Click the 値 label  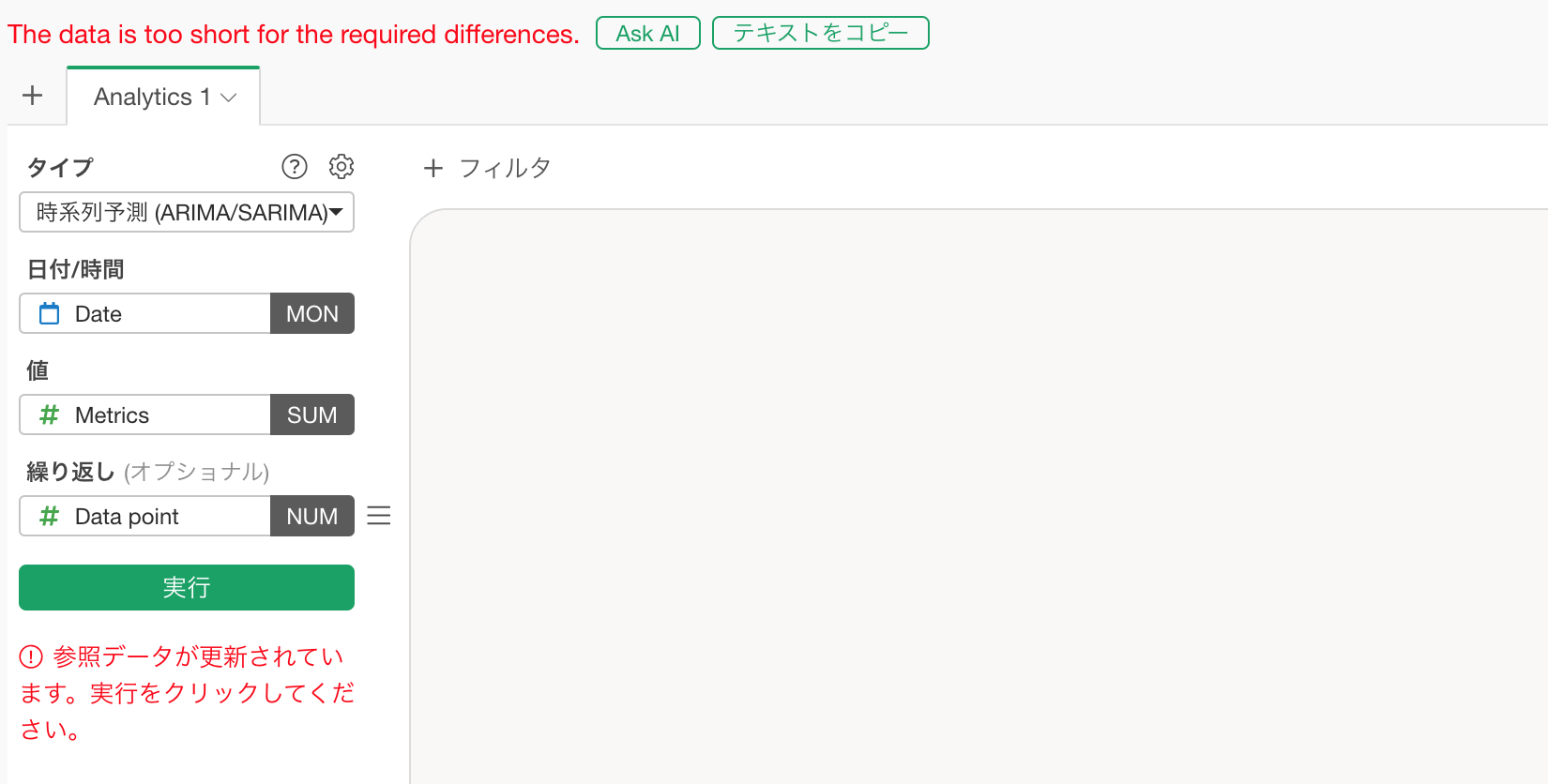click(x=38, y=371)
